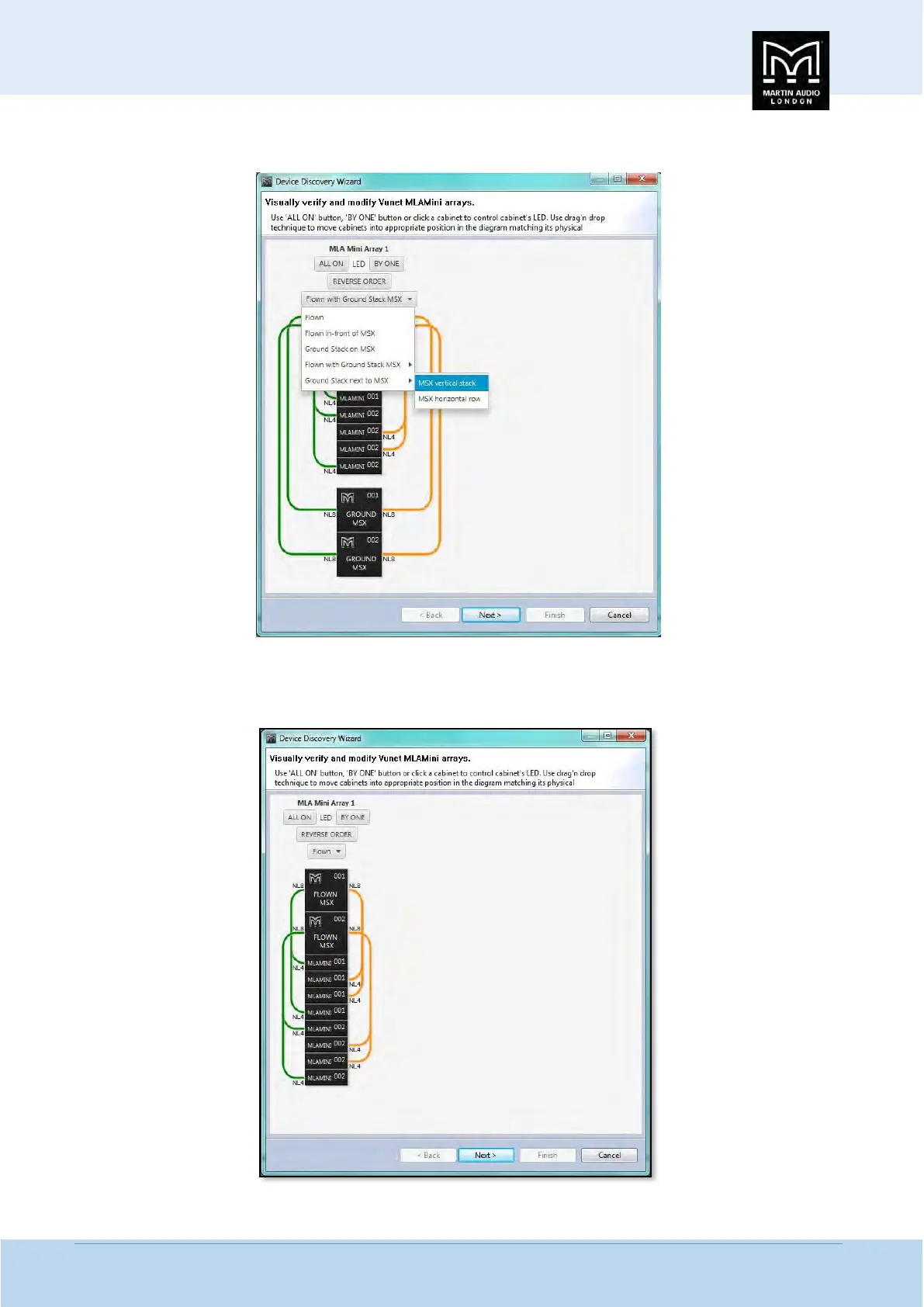Open the 'Flown with Ground Stack MSX' dropdown
Screen dimensions: 924x1307
[x=359, y=299]
